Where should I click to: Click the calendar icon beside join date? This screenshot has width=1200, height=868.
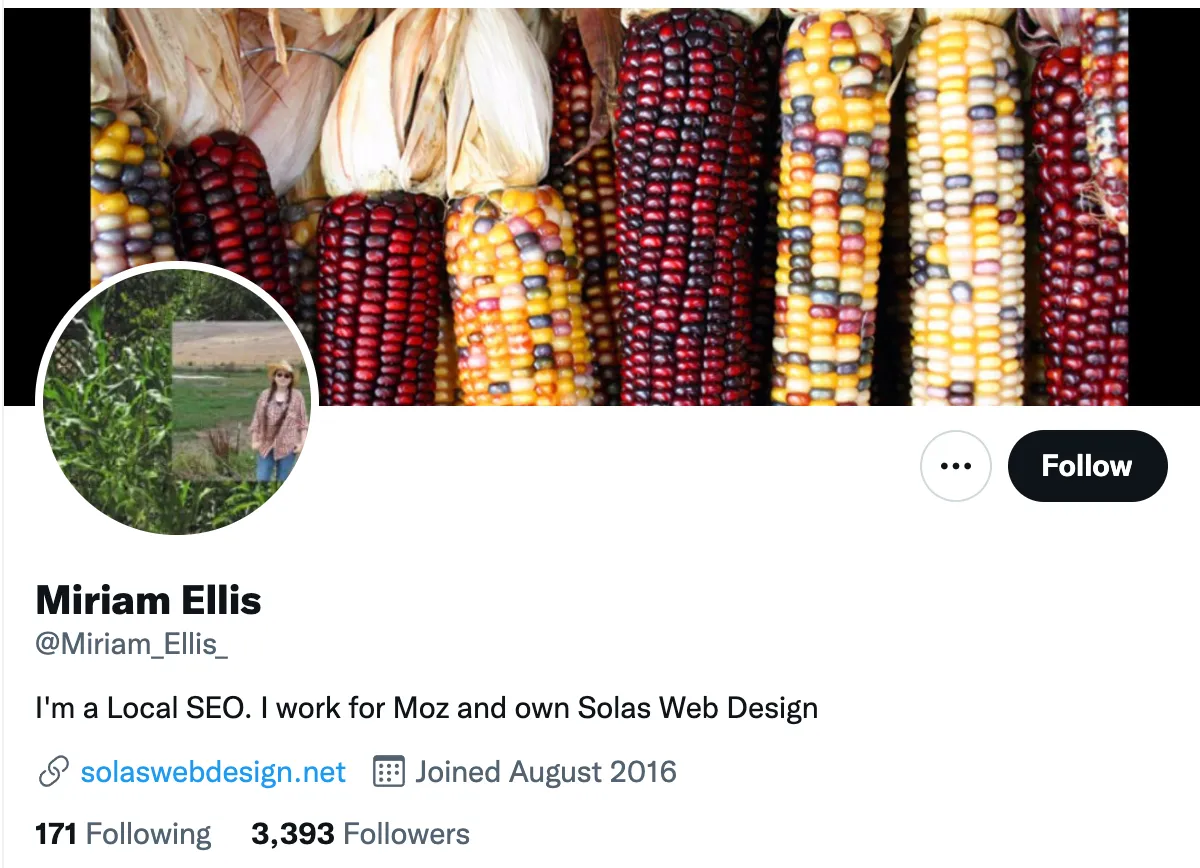click(x=388, y=772)
